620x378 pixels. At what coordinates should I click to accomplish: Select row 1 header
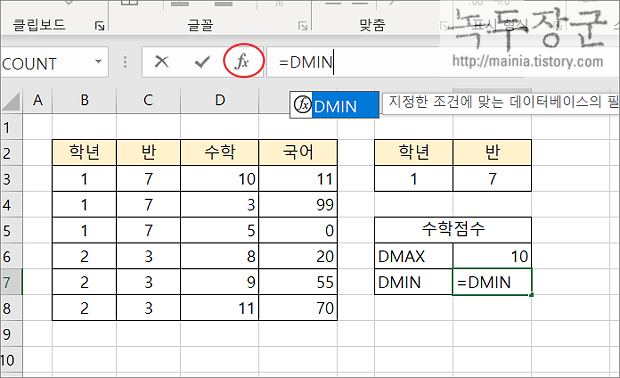coord(11,127)
